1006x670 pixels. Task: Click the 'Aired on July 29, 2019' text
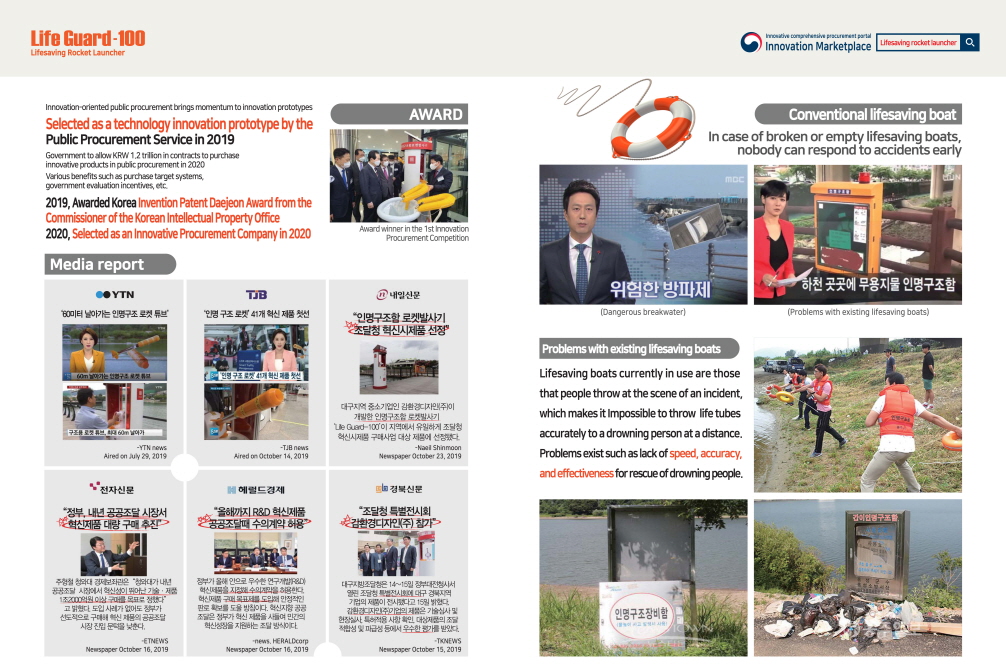(x=135, y=456)
